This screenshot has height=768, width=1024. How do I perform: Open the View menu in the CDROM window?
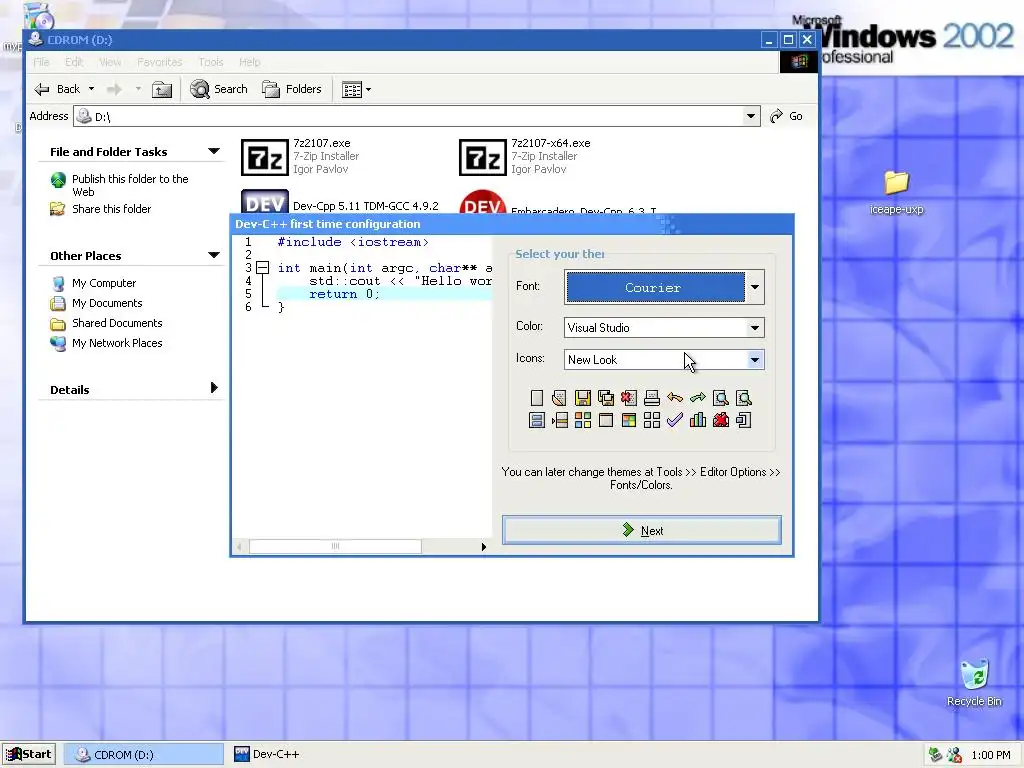(x=110, y=62)
